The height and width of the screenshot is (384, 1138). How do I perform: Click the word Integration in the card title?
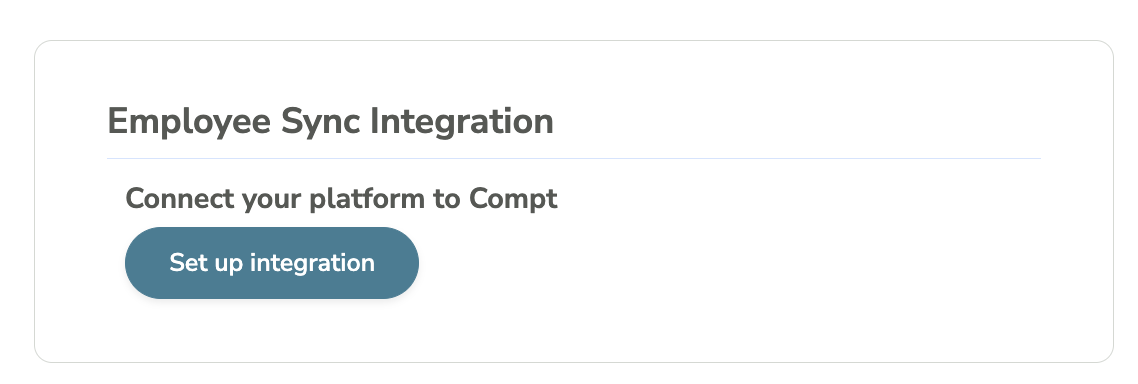[x=462, y=121]
